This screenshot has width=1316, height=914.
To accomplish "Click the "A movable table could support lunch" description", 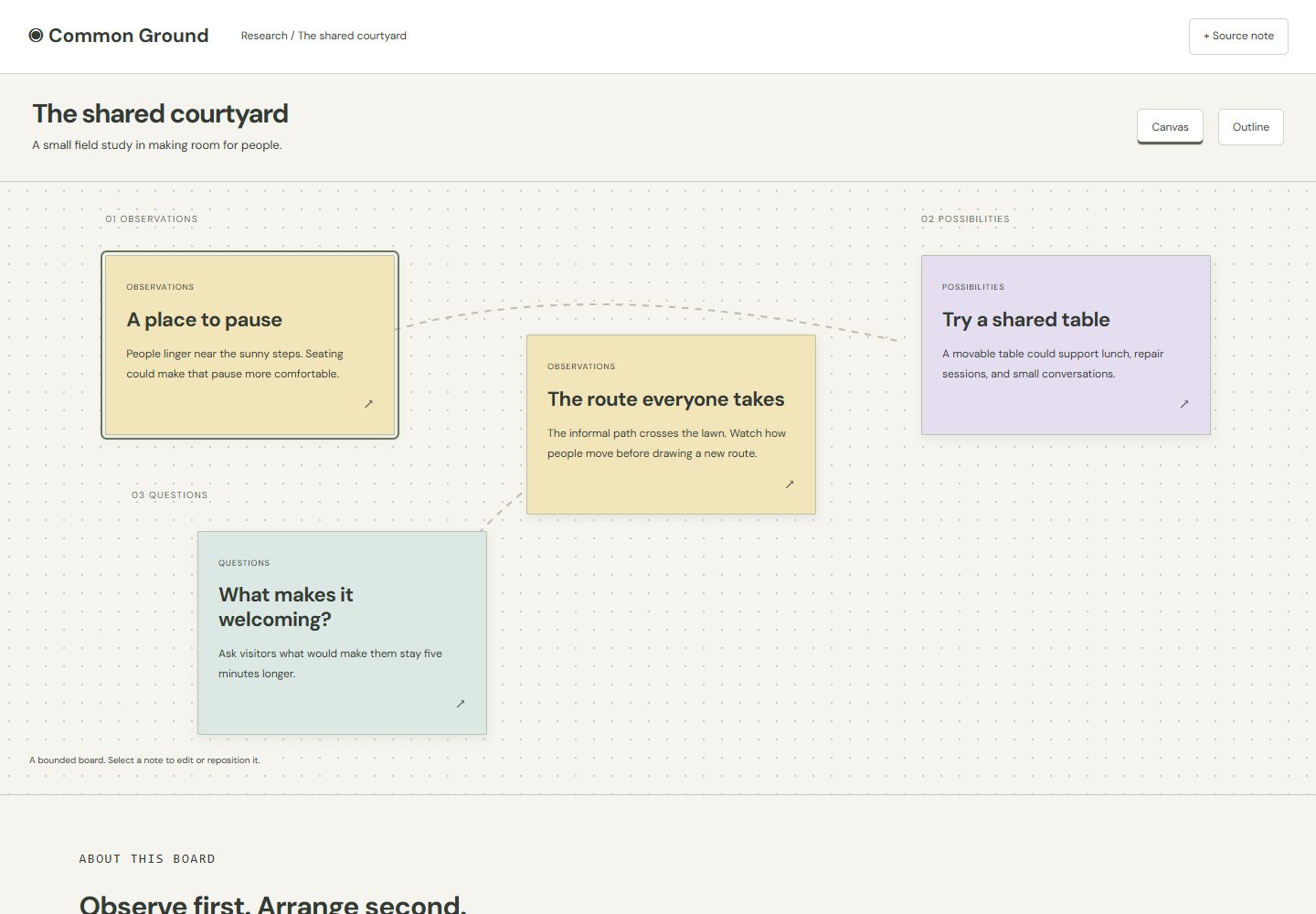I will [x=1053, y=364].
